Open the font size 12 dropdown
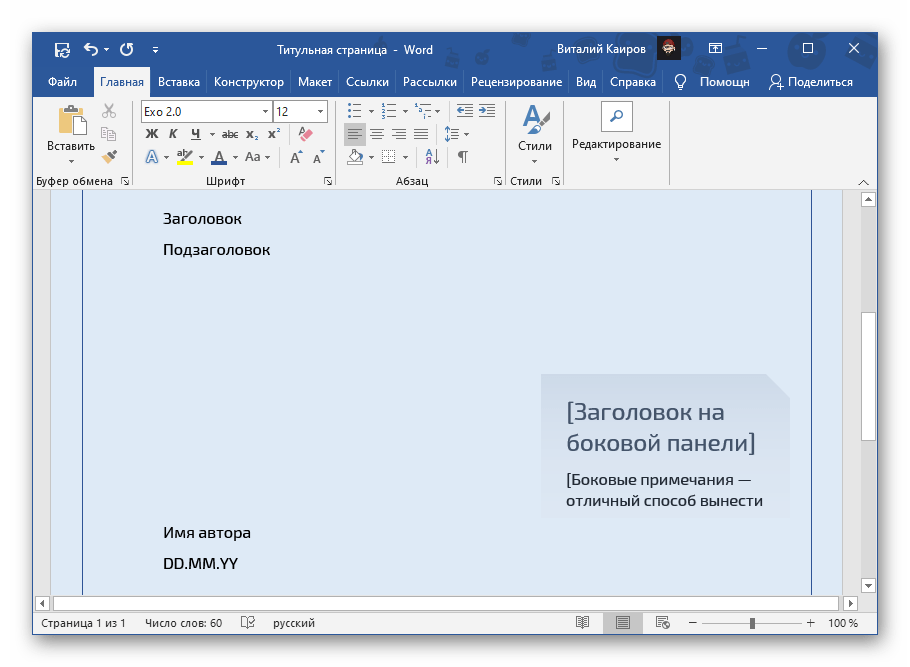 pos(320,112)
